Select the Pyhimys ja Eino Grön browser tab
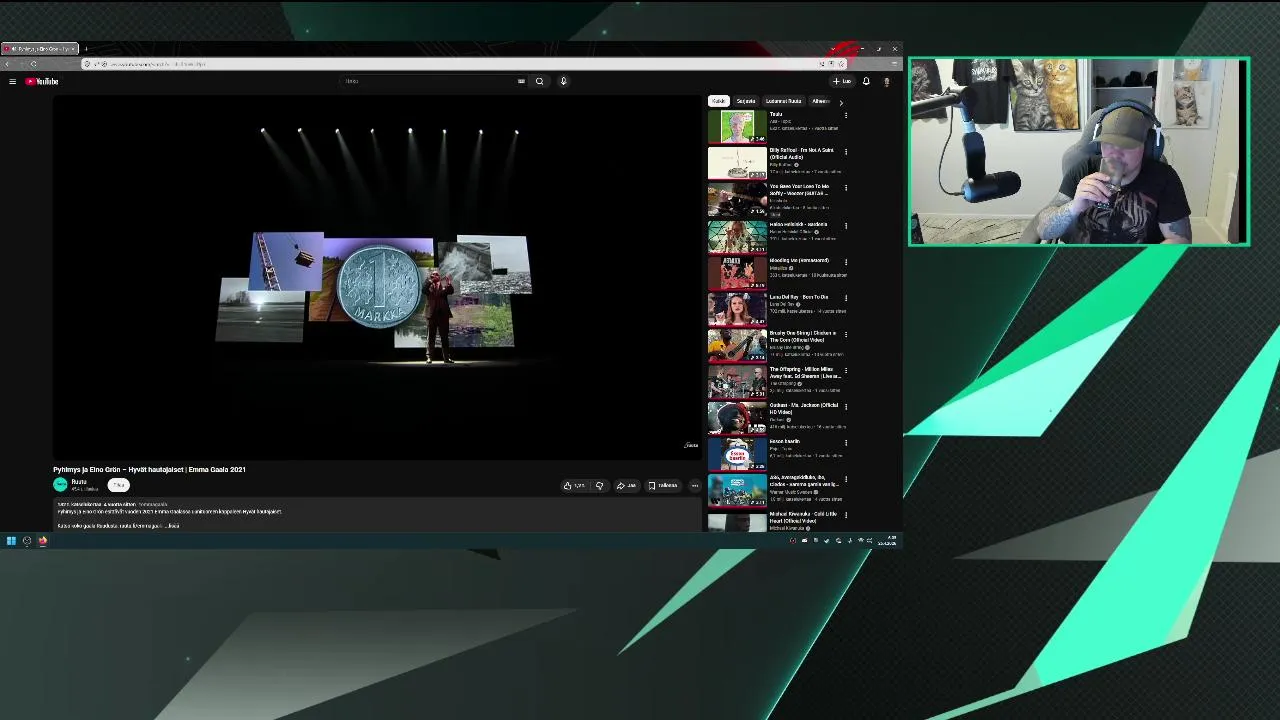 click(40, 49)
